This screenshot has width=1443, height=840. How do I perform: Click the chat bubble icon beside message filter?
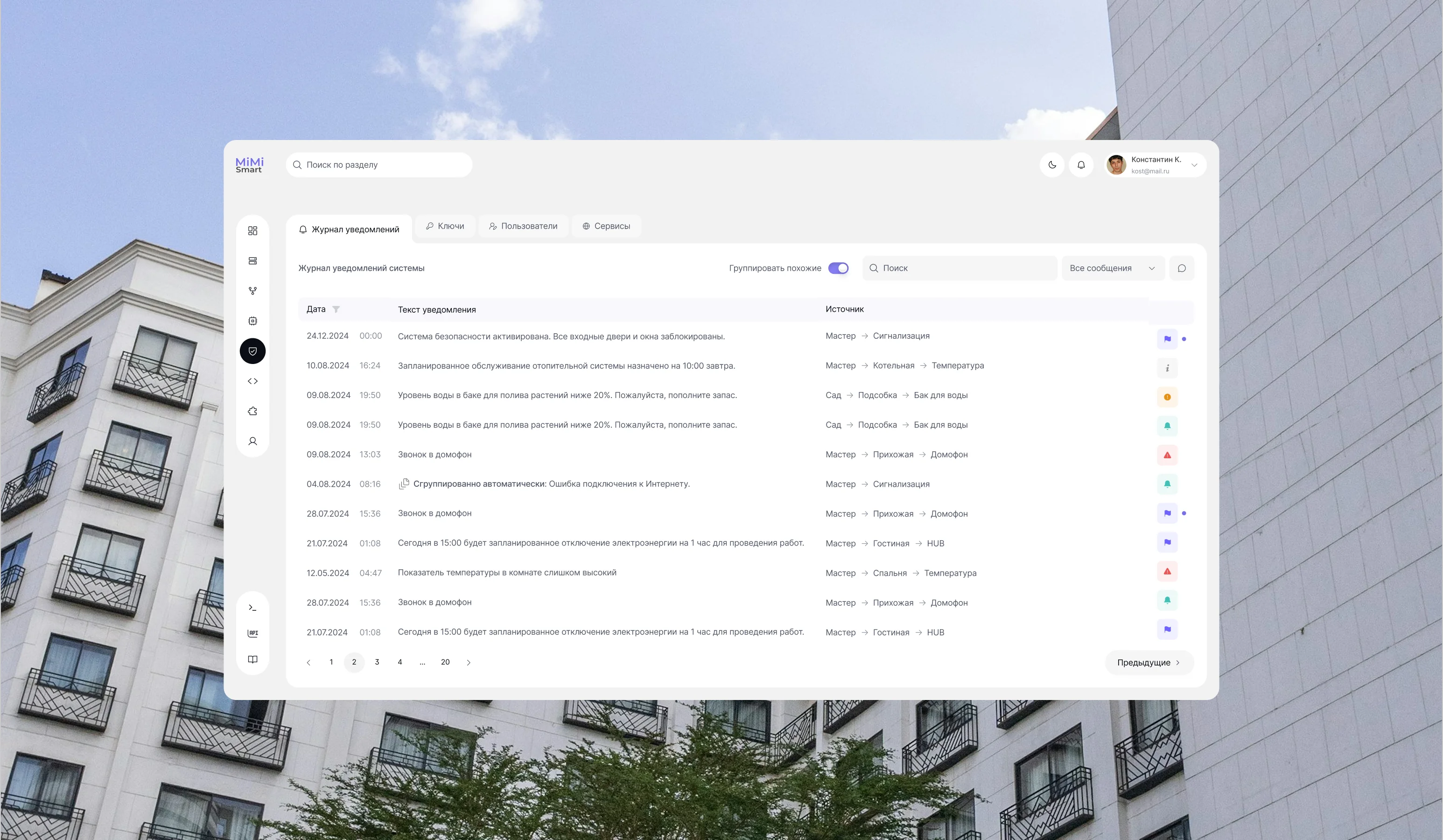(1182, 268)
